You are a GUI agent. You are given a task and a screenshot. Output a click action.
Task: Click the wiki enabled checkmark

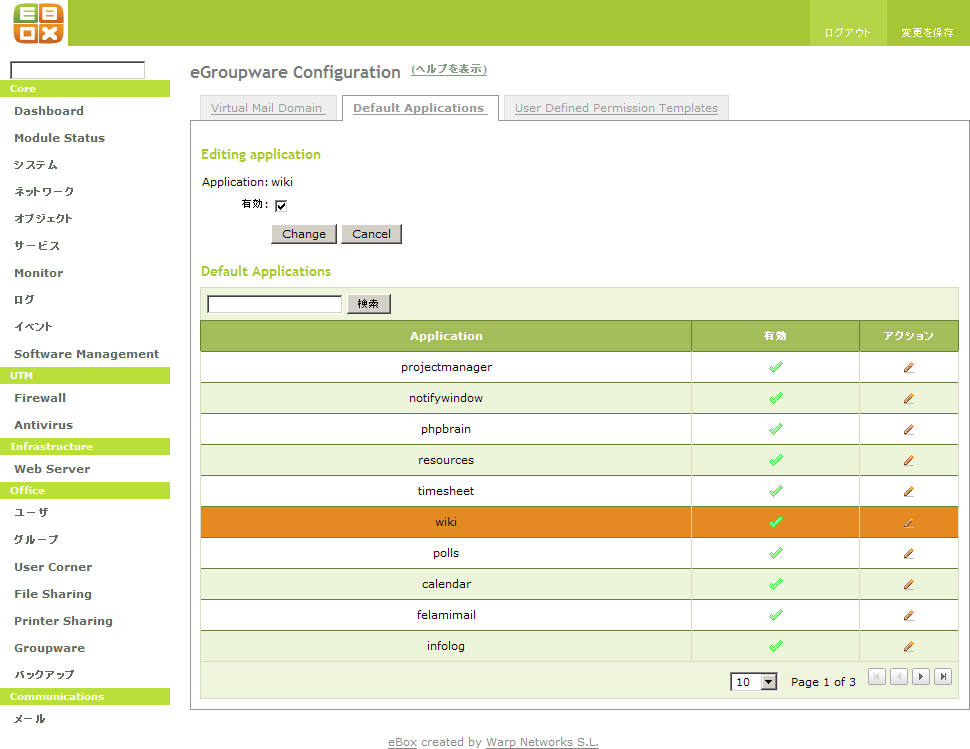pos(776,522)
